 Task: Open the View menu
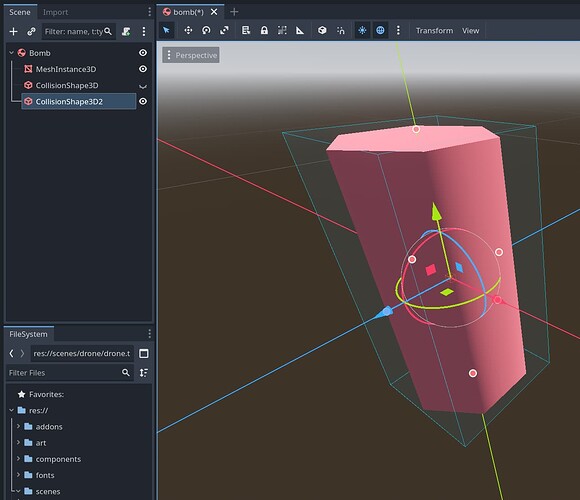pos(471,31)
